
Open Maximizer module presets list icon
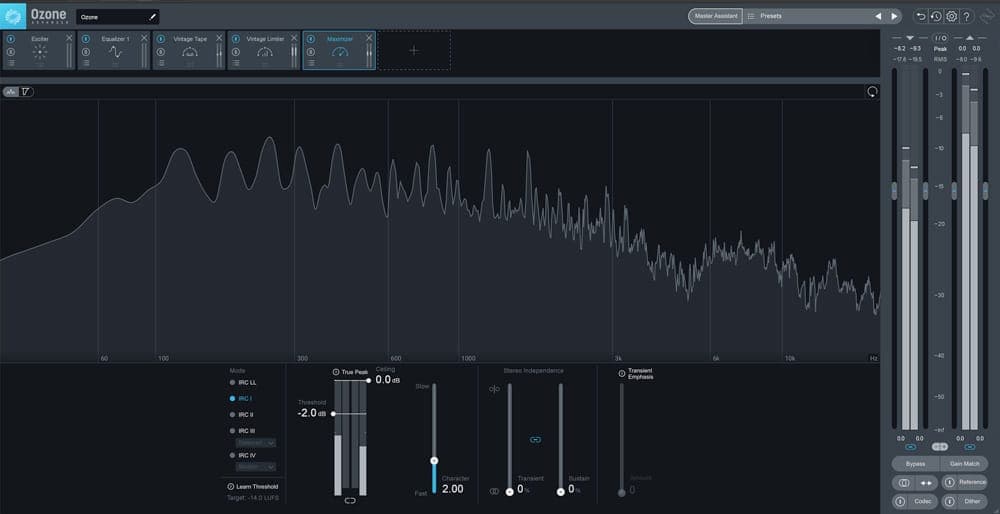tap(311, 63)
